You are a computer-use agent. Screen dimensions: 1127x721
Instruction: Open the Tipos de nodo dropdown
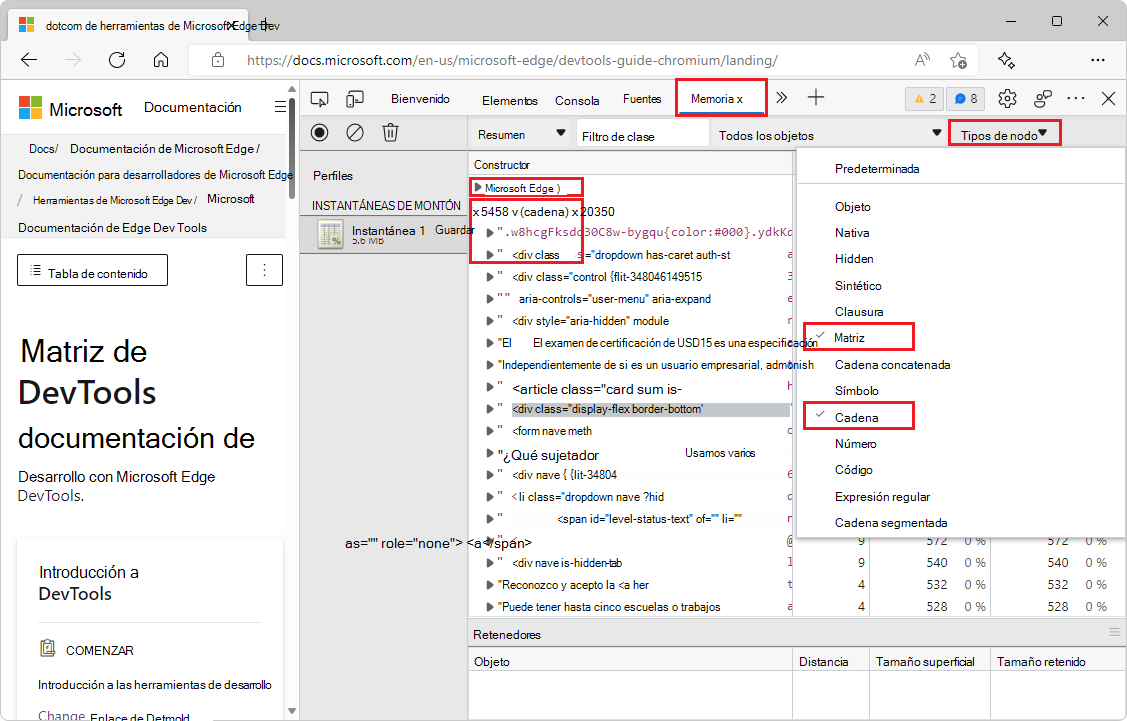[1003, 134]
